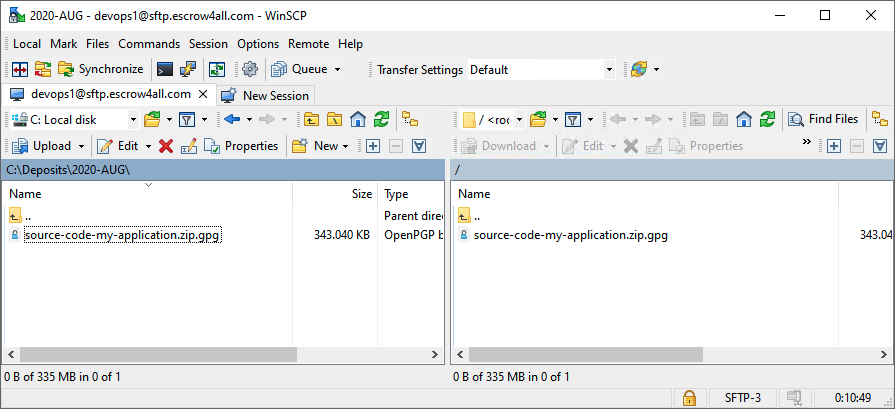
Task: Open the New Session tab
Action: tap(265, 95)
